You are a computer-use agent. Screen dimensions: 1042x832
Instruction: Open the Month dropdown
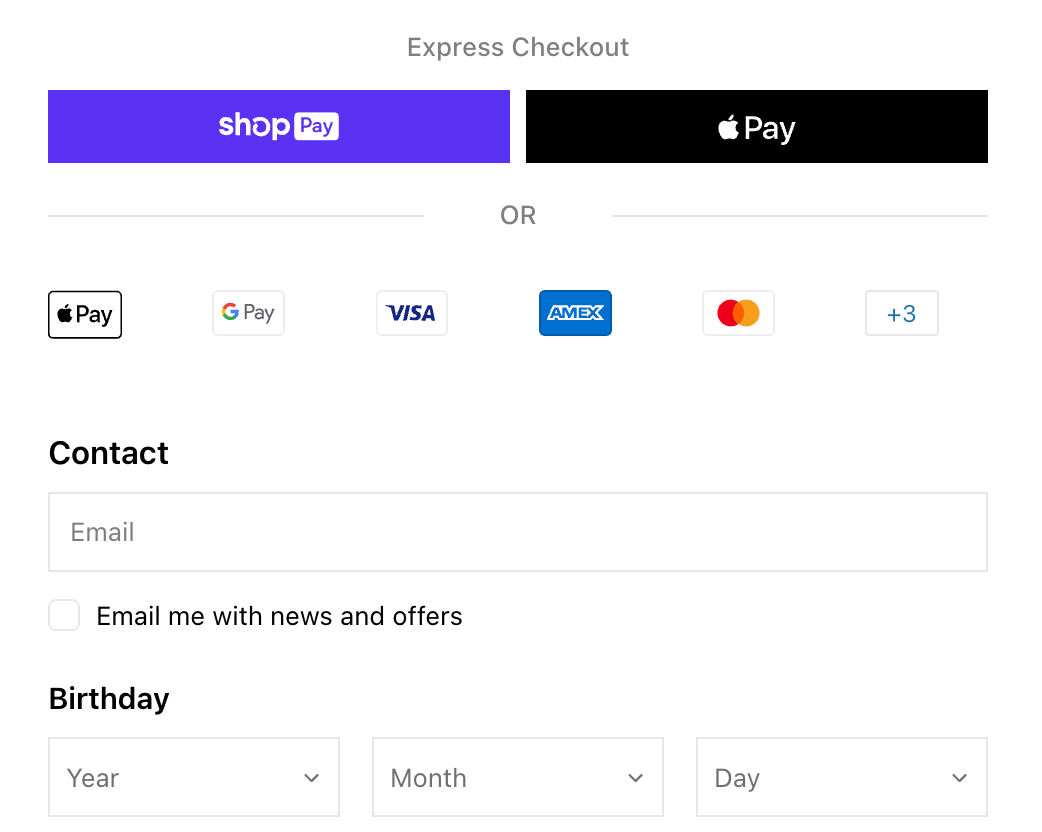pos(518,777)
